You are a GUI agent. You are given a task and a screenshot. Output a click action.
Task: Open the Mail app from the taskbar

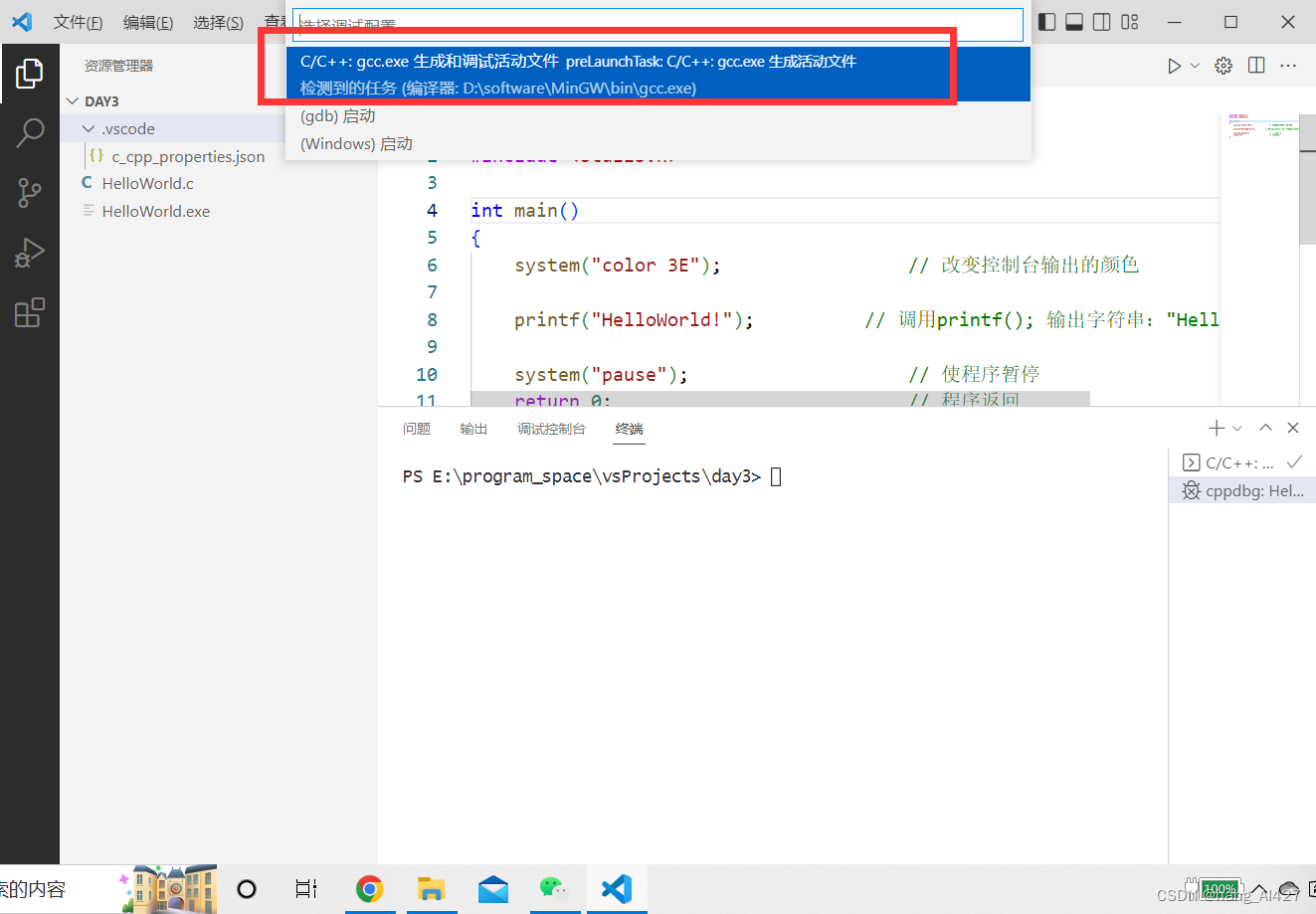click(x=492, y=889)
